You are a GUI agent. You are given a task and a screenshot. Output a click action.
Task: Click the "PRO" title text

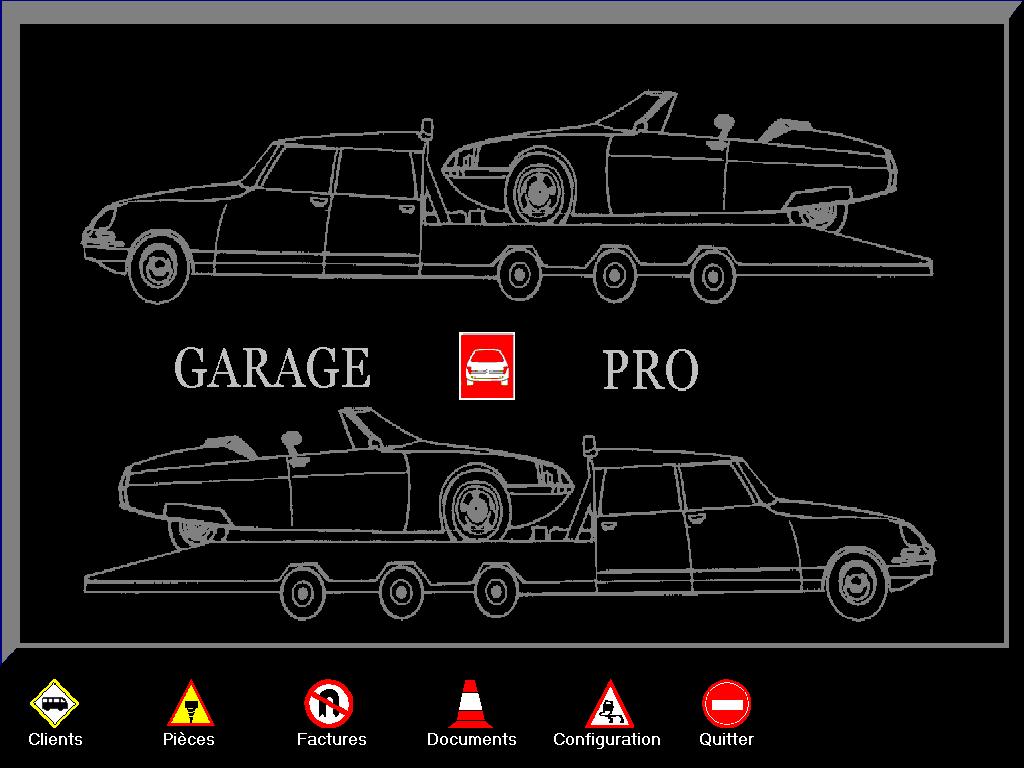(650, 370)
